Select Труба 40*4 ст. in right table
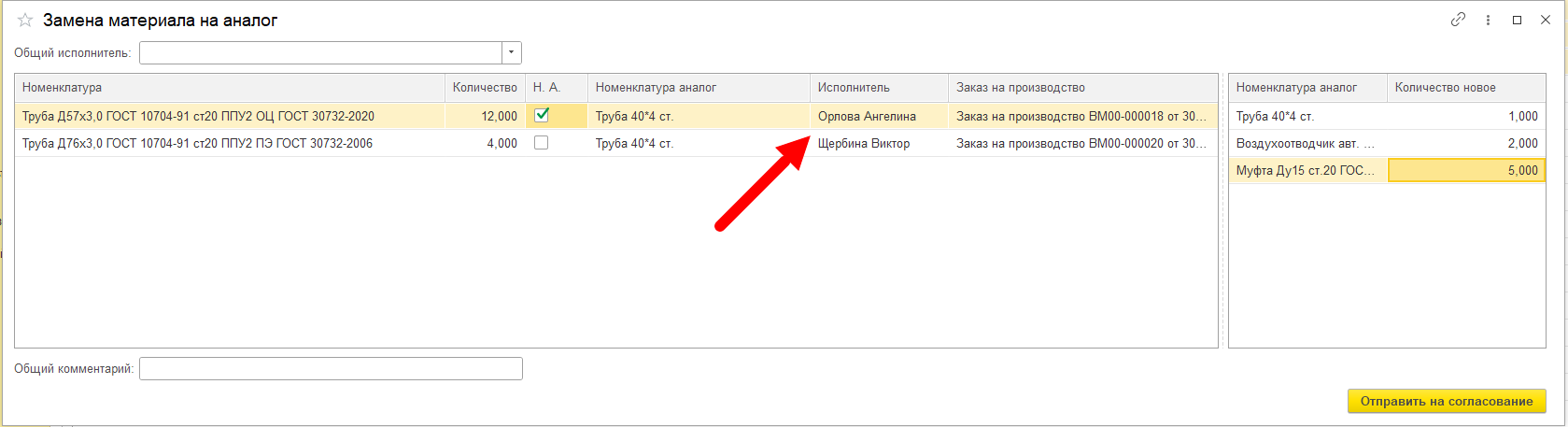Image resolution: width=1568 pixels, height=427 pixels. pos(1307,116)
